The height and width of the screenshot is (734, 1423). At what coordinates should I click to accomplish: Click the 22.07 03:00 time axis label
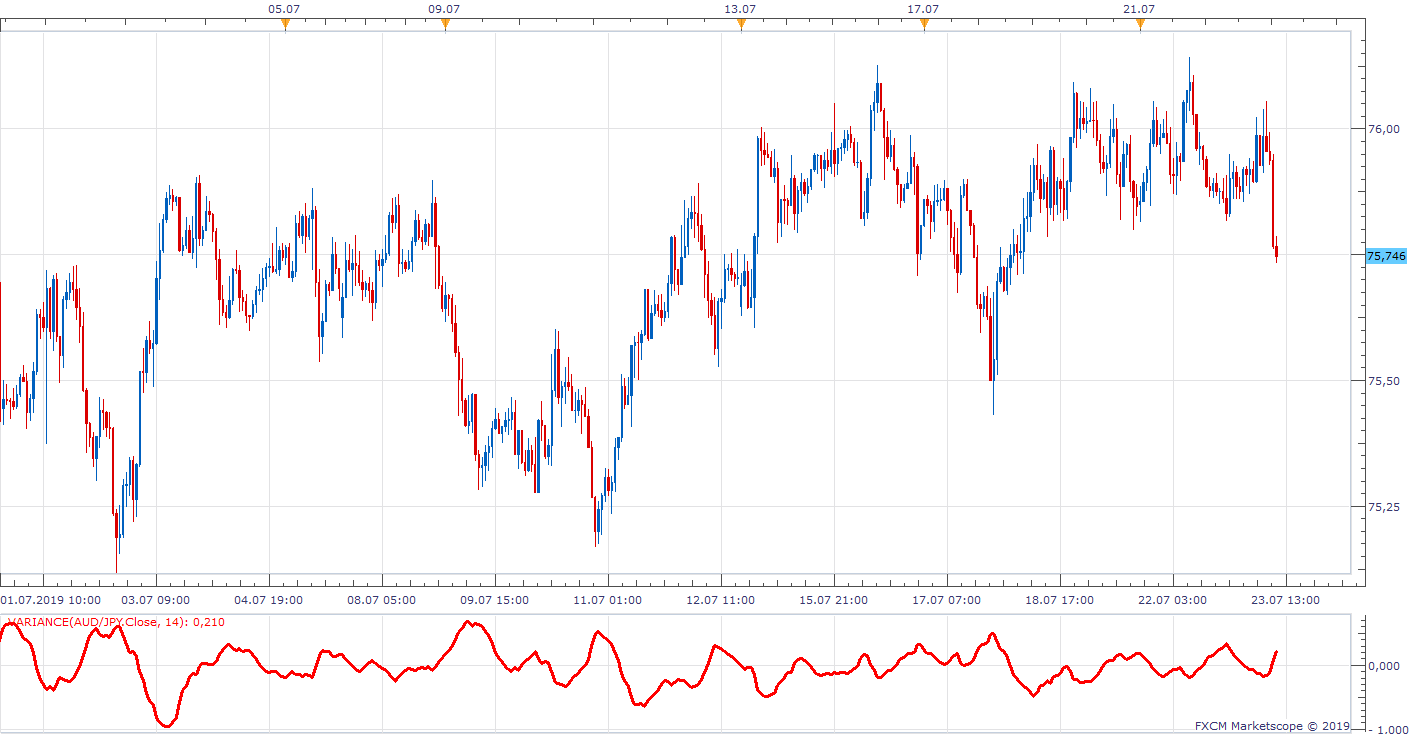click(1173, 600)
